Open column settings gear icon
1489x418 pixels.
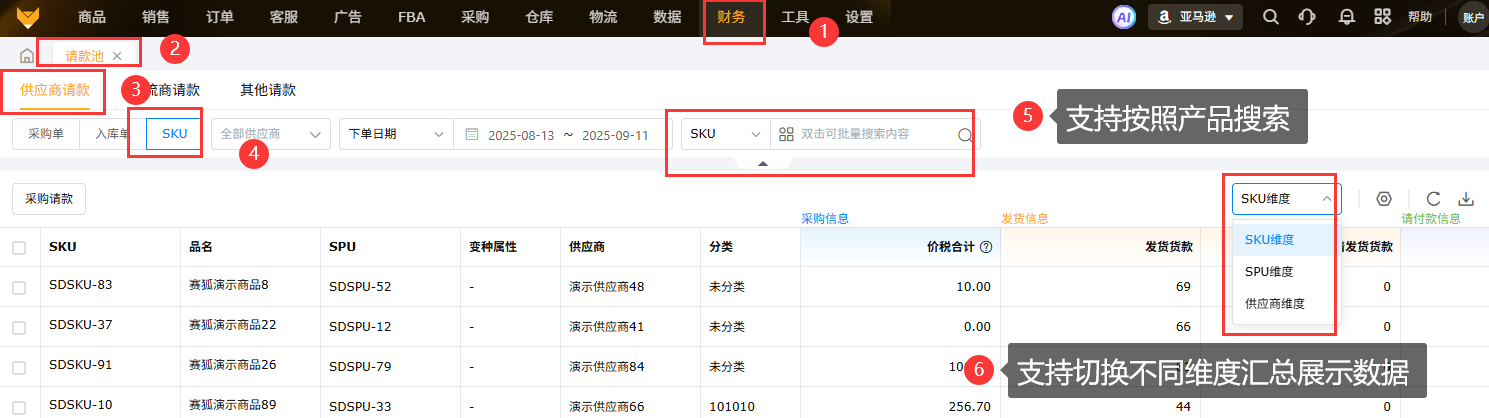1384,198
